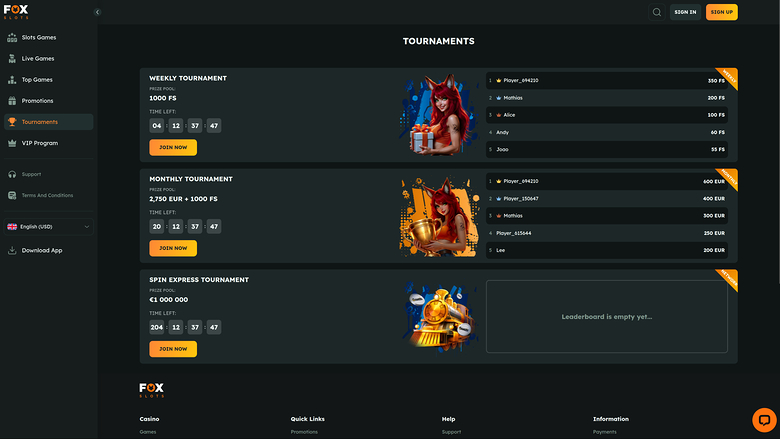Join the Weekly Tournament
This screenshot has width=780, height=439.
173,147
